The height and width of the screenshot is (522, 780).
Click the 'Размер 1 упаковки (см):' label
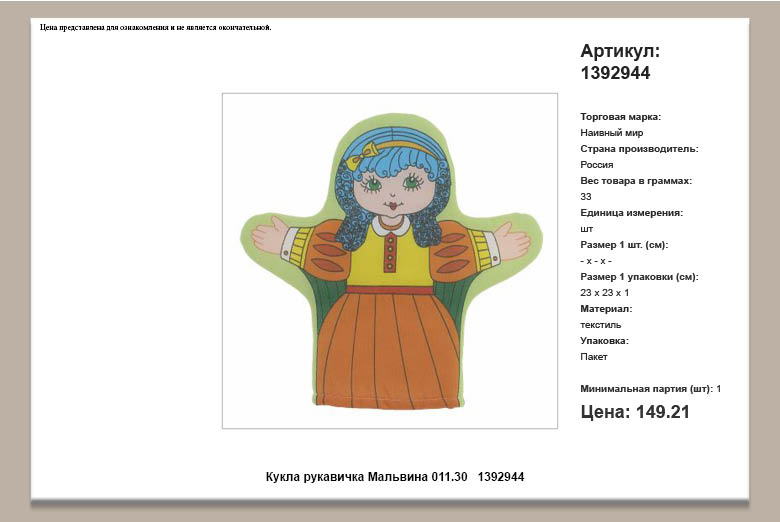pyautogui.click(x=639, y=277)
